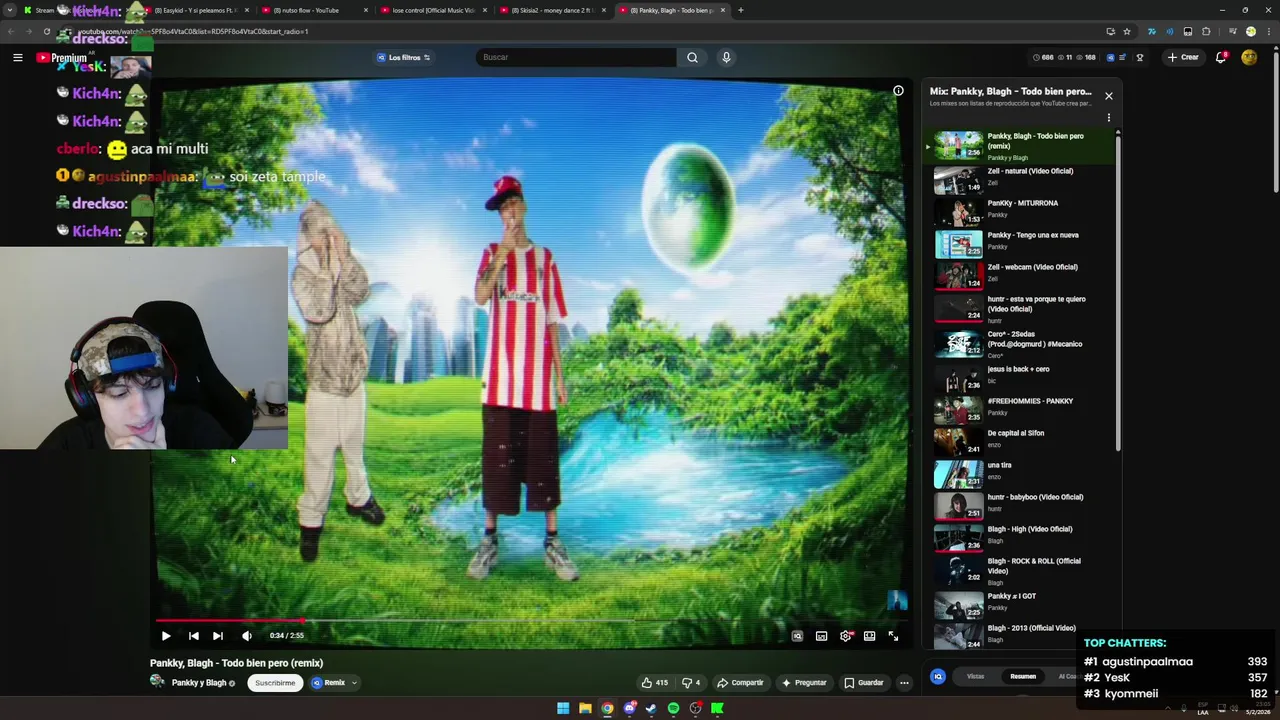
Task: Skip to the next video
Action: click(x=217, y=636)
